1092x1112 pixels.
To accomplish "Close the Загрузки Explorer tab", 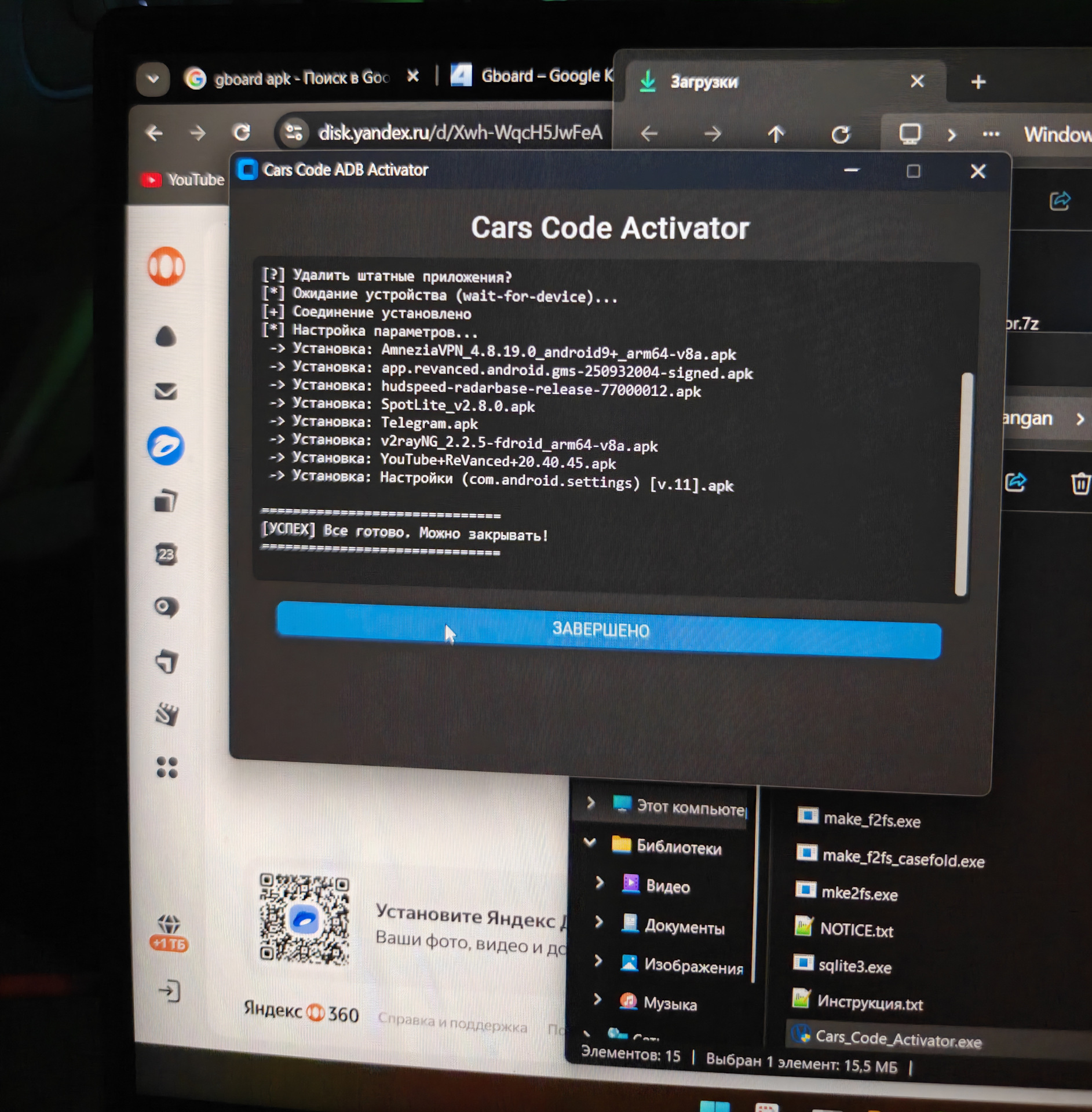I will [917, 81].
